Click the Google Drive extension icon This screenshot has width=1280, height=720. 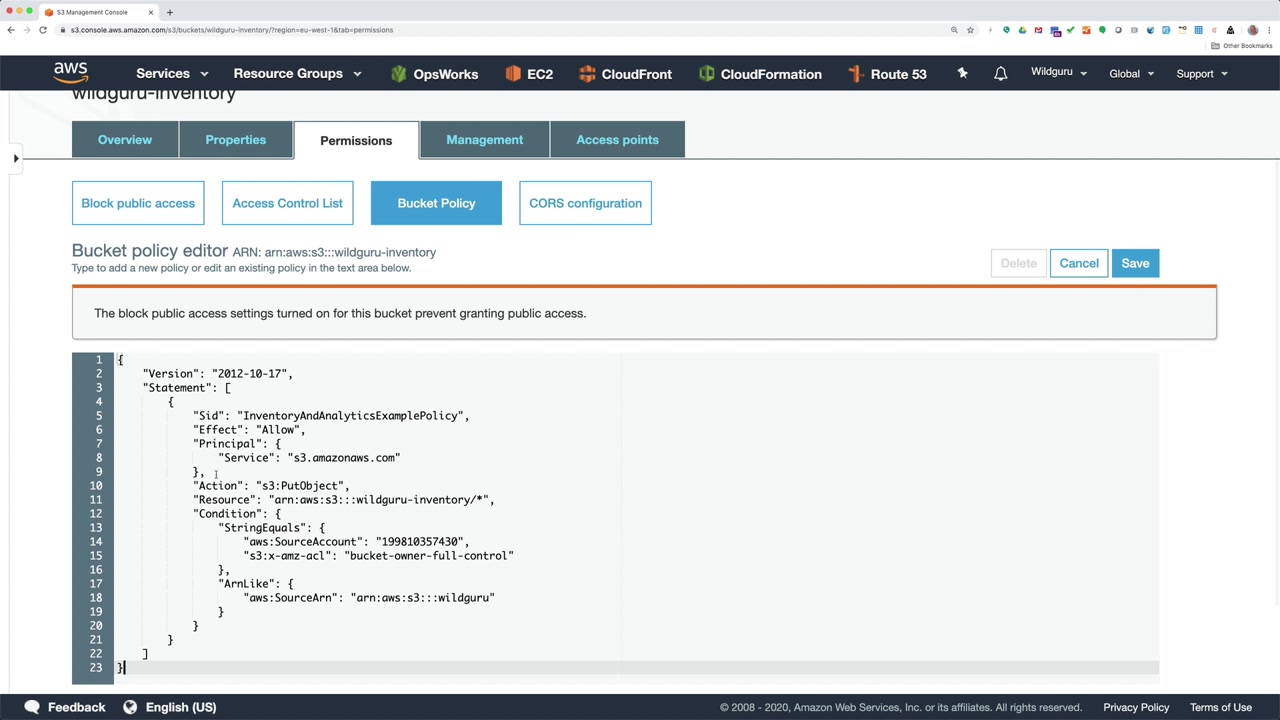(x=1022, y=30)
